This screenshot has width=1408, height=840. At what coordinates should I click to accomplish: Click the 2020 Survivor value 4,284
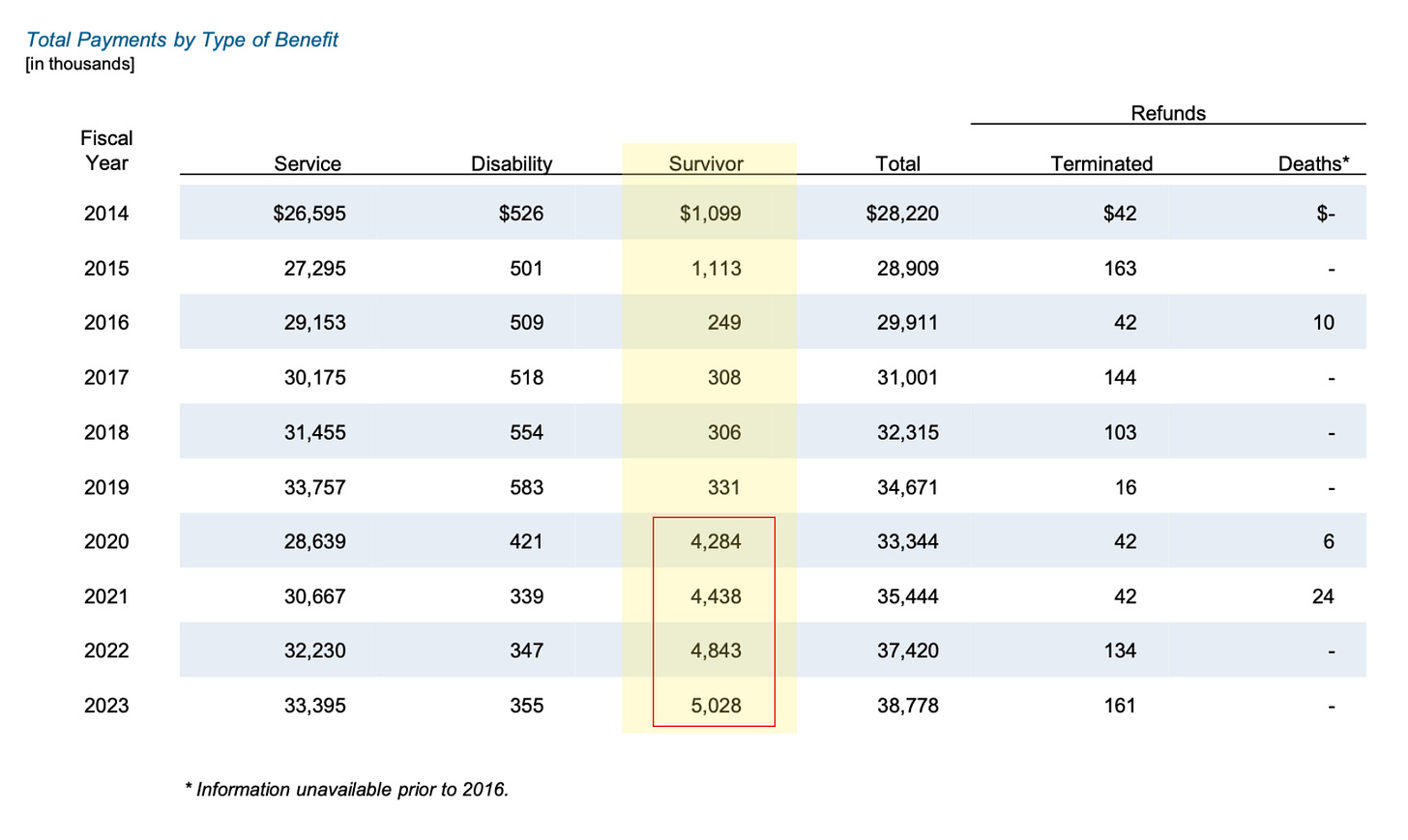pyautogui.click(x=716, y=541)
